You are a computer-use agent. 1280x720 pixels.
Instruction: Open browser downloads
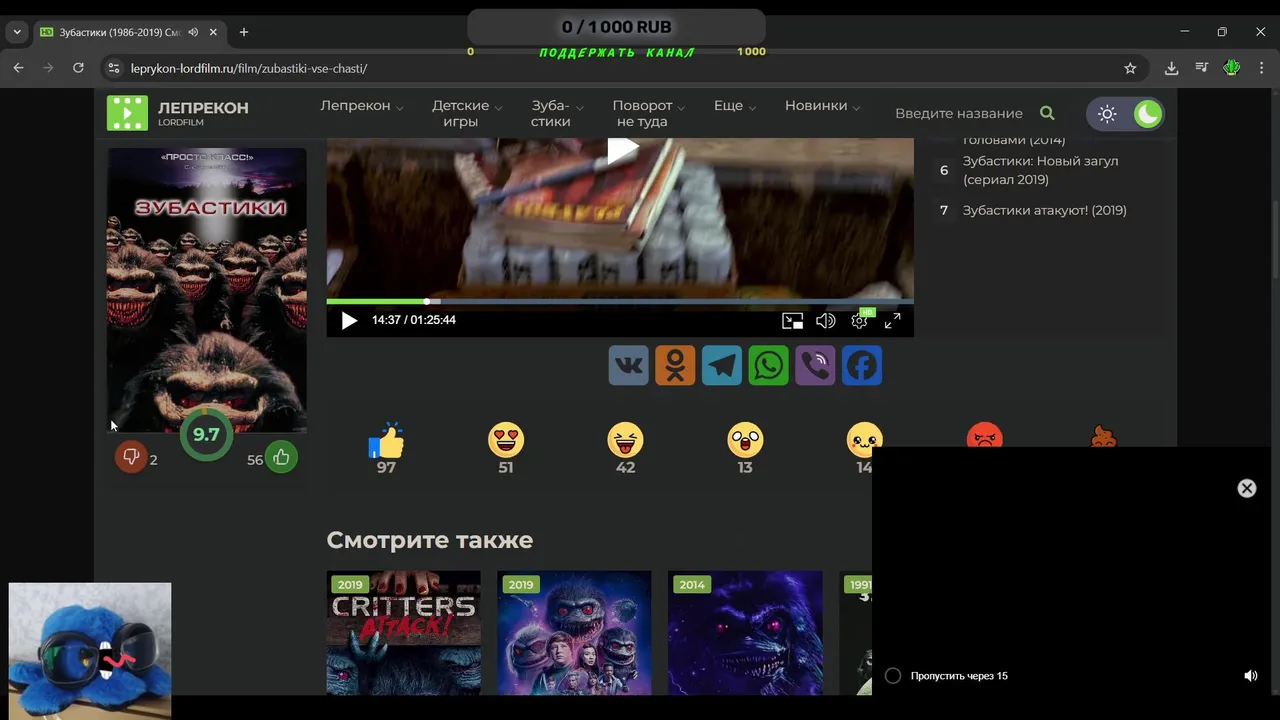1171,68
